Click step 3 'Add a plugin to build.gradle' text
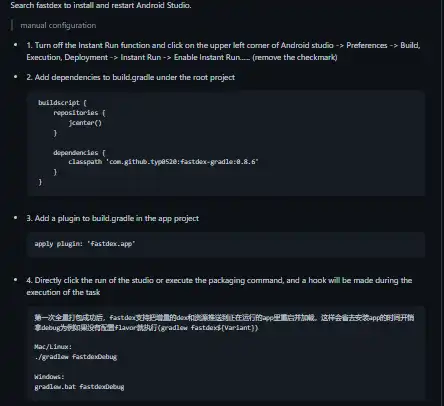 (113, 218)
